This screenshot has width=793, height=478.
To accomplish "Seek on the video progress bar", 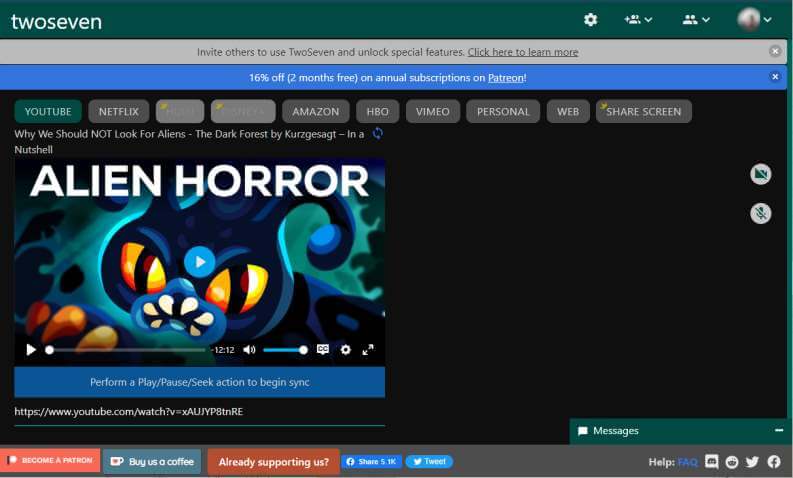I will pos(127,350).
